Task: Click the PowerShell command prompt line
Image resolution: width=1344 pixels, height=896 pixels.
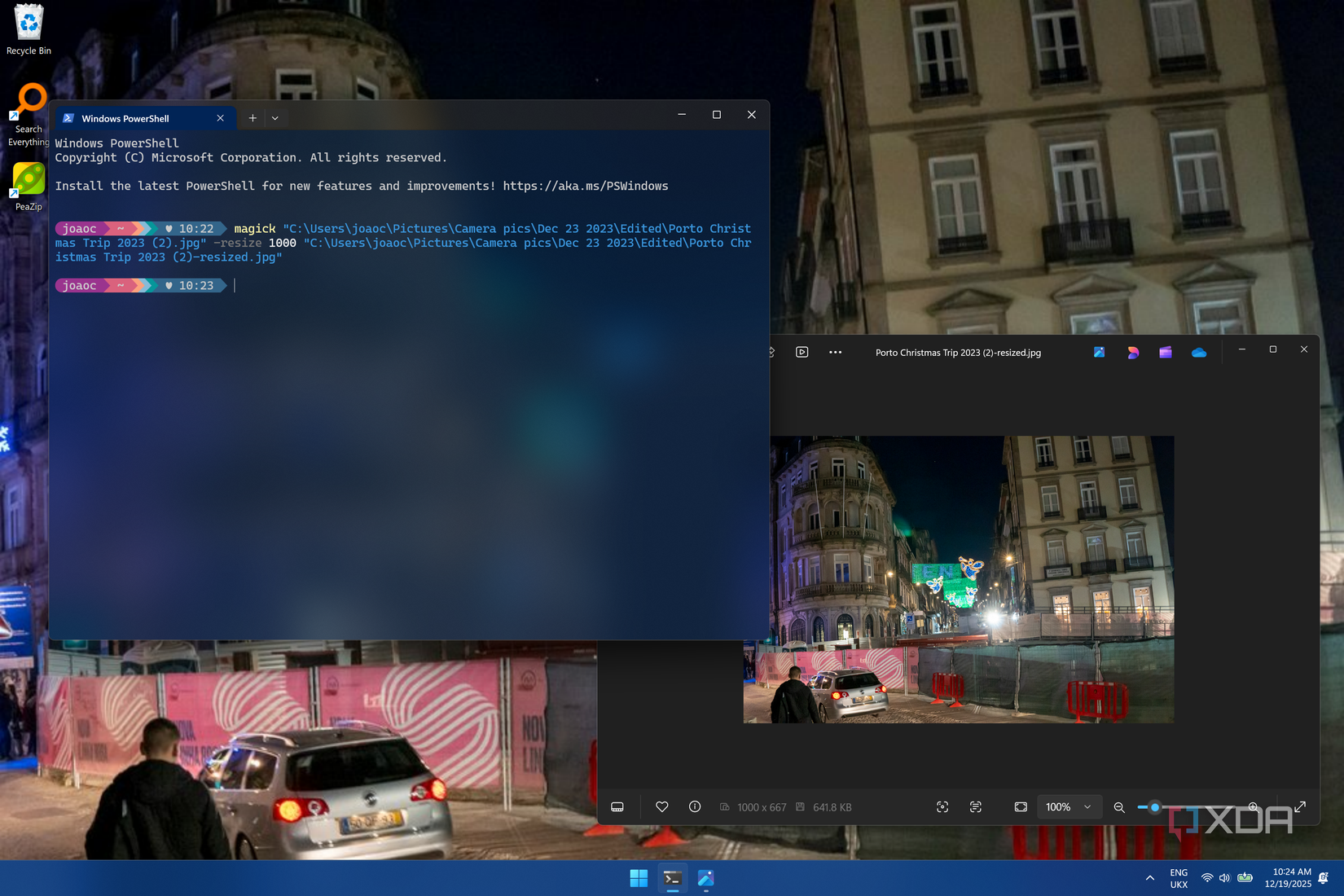Action: [236, 285]
